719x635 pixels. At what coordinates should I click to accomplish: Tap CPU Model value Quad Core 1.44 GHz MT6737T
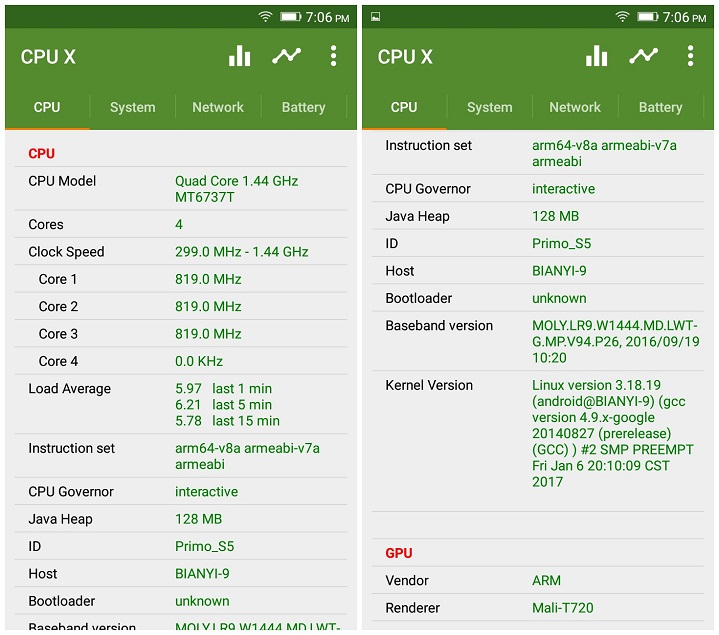[x=237, y=189]
